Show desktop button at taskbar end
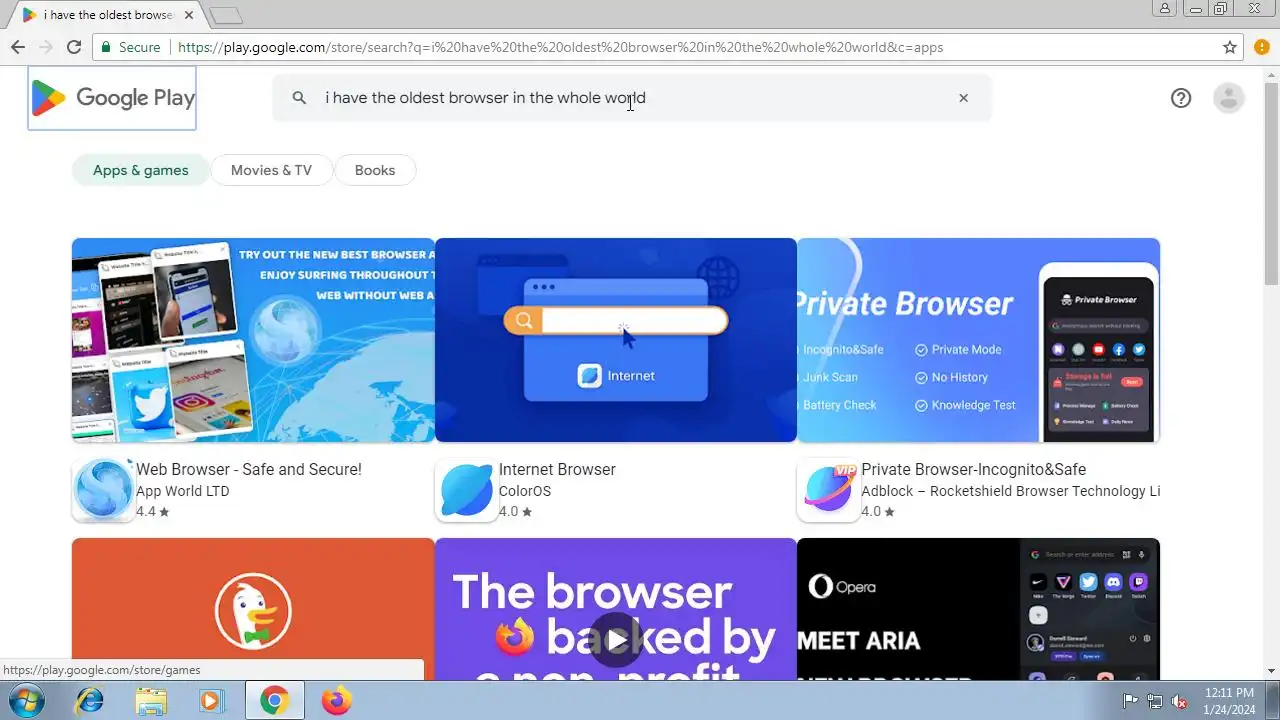 pyautogui.click(x=1273, y=701)
